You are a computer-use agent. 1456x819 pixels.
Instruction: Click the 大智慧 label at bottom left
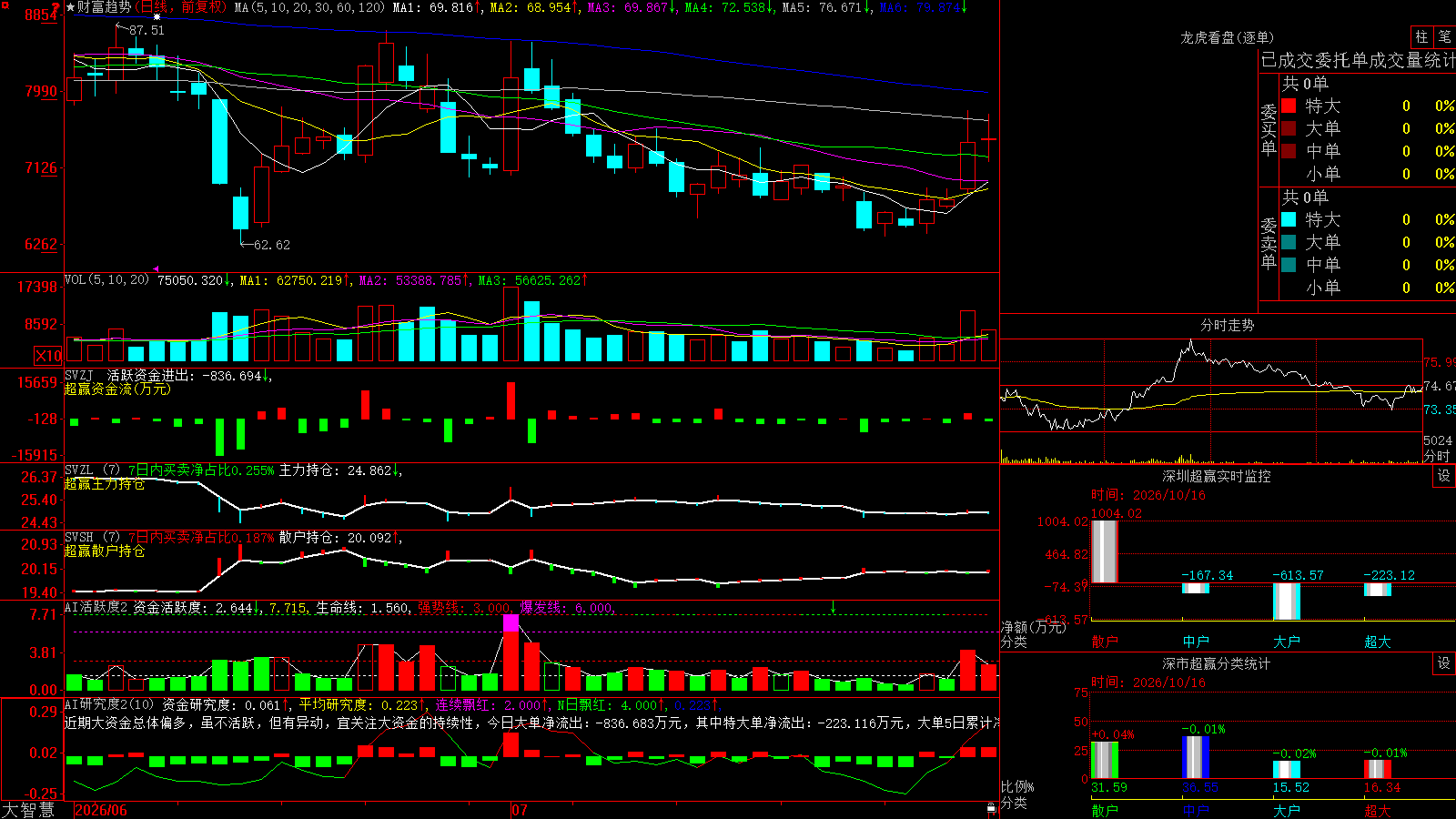pos(28,810)
